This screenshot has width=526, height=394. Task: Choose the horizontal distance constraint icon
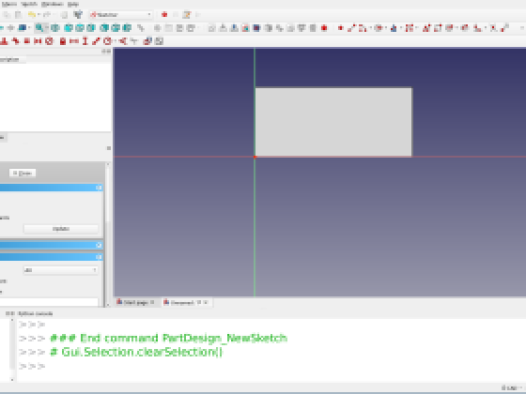(74, 41)
